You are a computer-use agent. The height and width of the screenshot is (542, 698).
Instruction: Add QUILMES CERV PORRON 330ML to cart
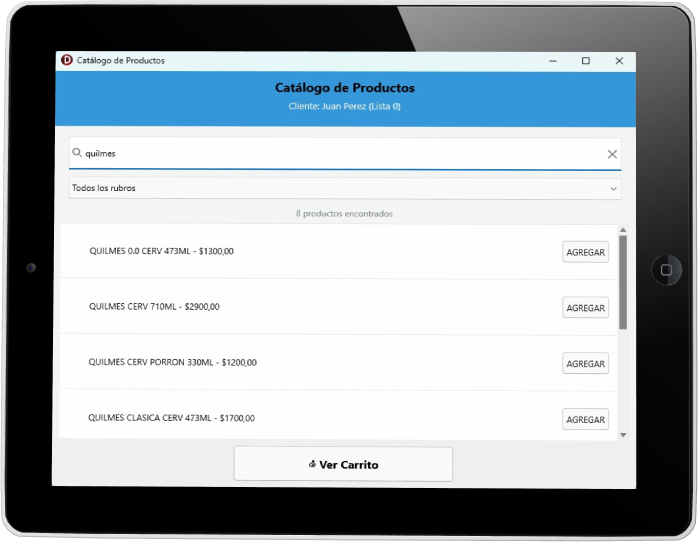point(585,364)
